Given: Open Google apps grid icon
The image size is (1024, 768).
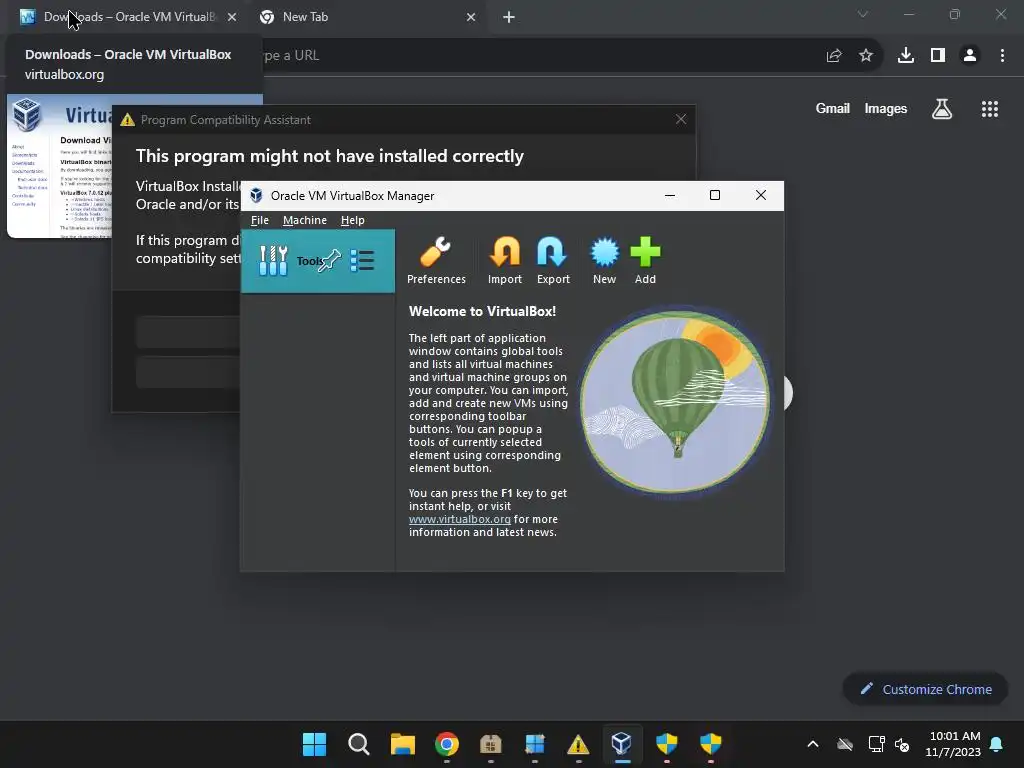Looking at the screenshot, I should coord(990,109).
